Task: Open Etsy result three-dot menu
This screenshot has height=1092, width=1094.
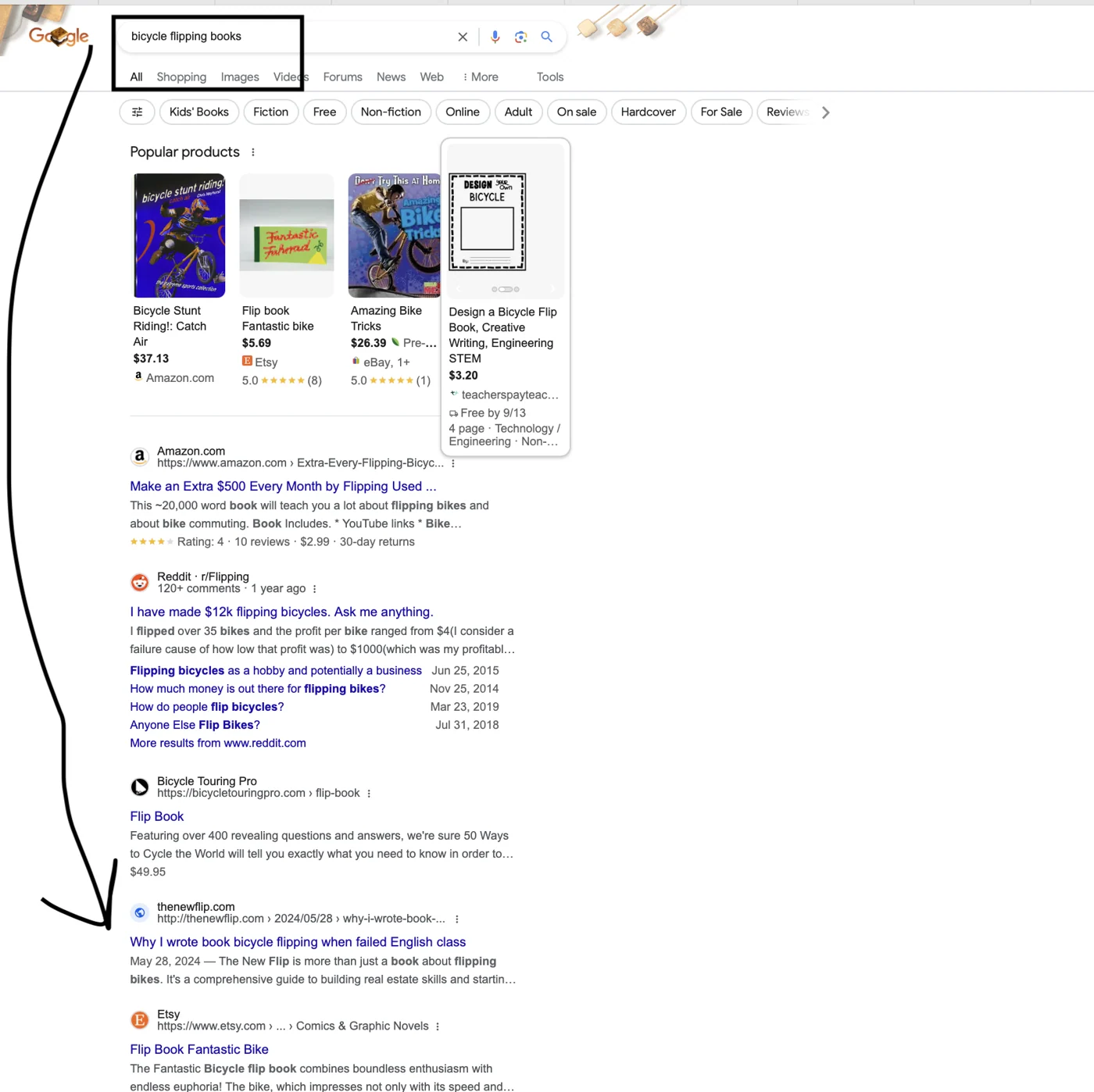Action: (438, 1026)
